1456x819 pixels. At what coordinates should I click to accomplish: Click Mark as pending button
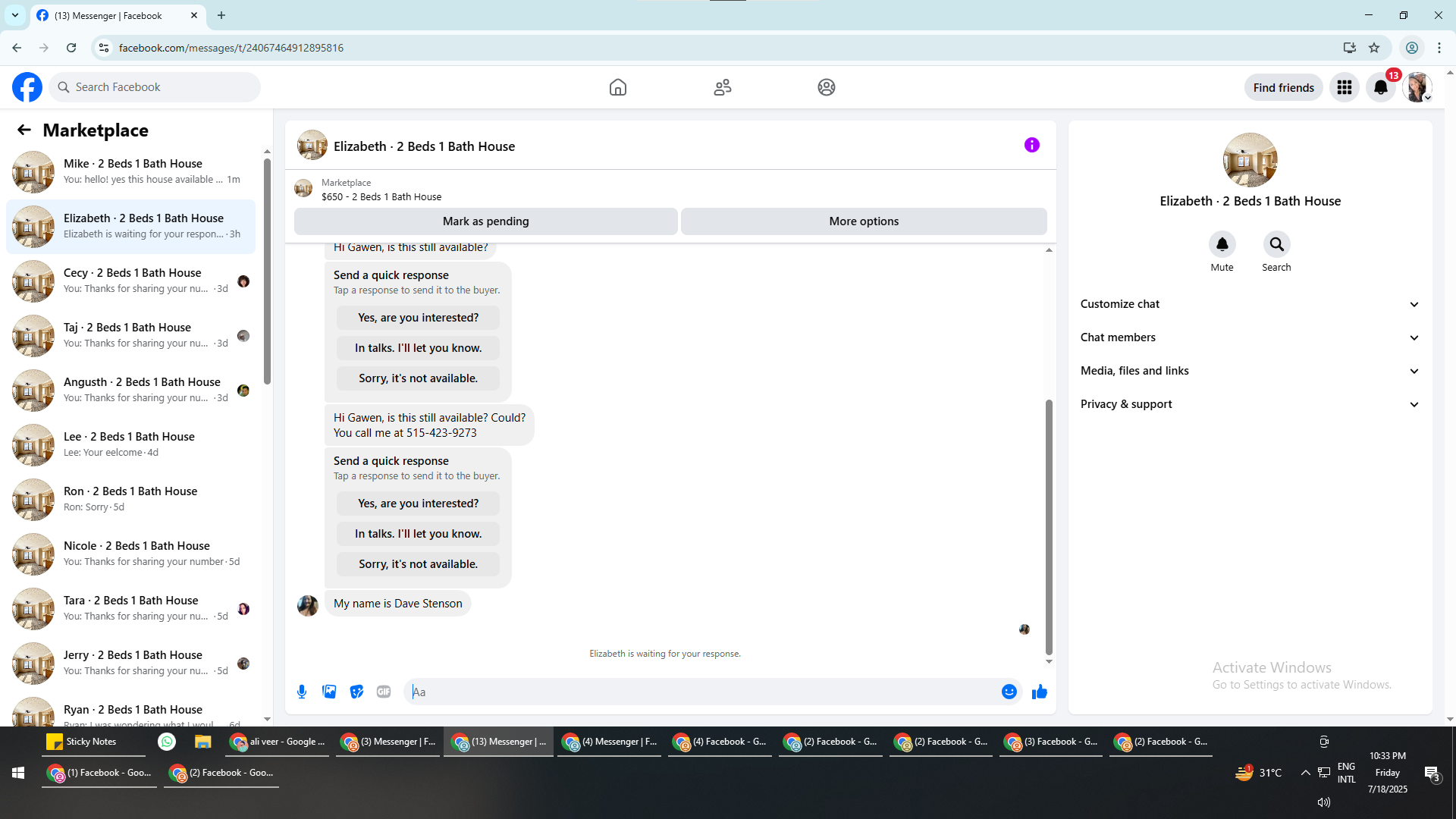coord(485,221)
